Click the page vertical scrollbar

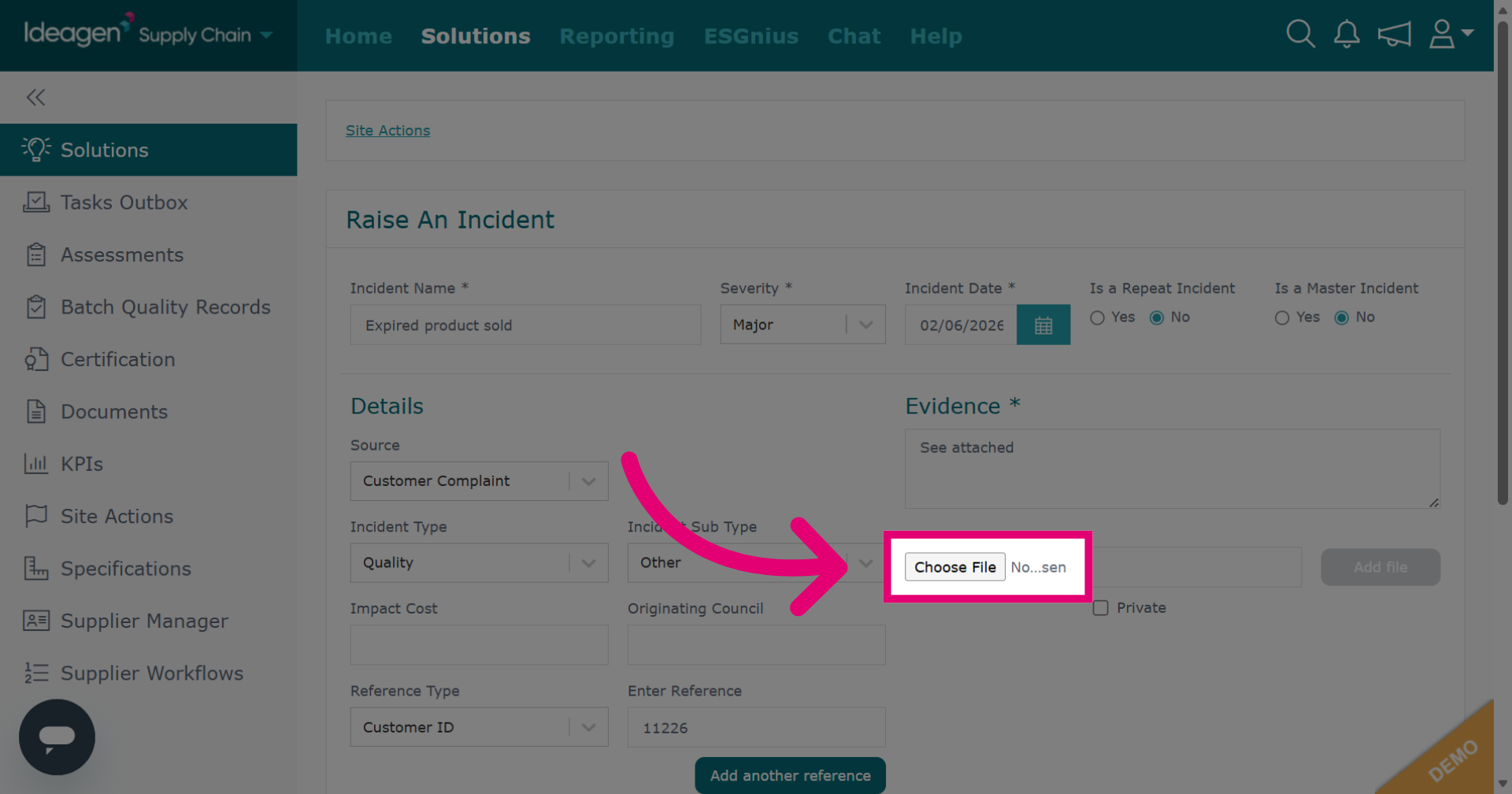(1503, 265)
